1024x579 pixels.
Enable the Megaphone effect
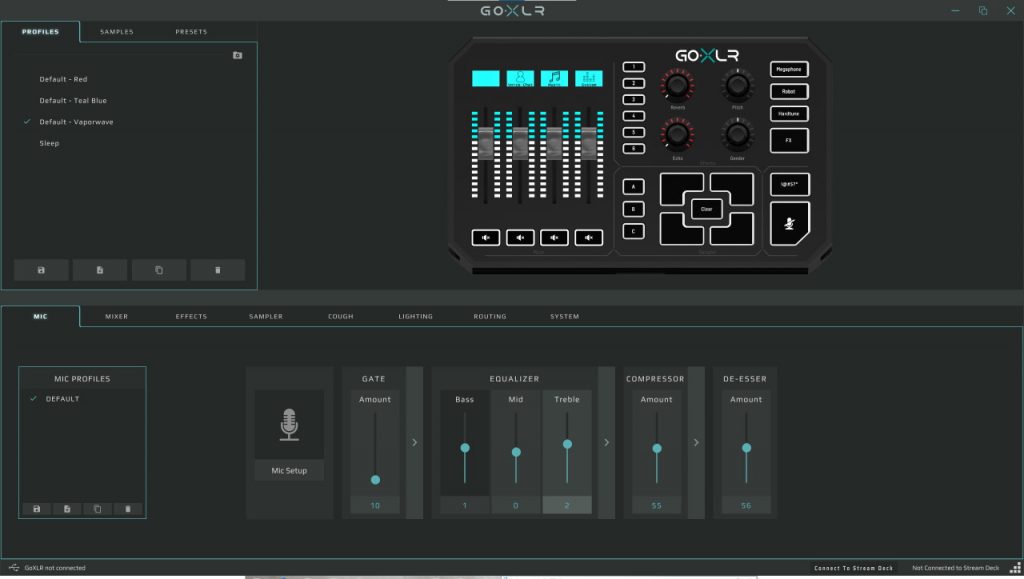pyautogui.click(x=788, y=69)
